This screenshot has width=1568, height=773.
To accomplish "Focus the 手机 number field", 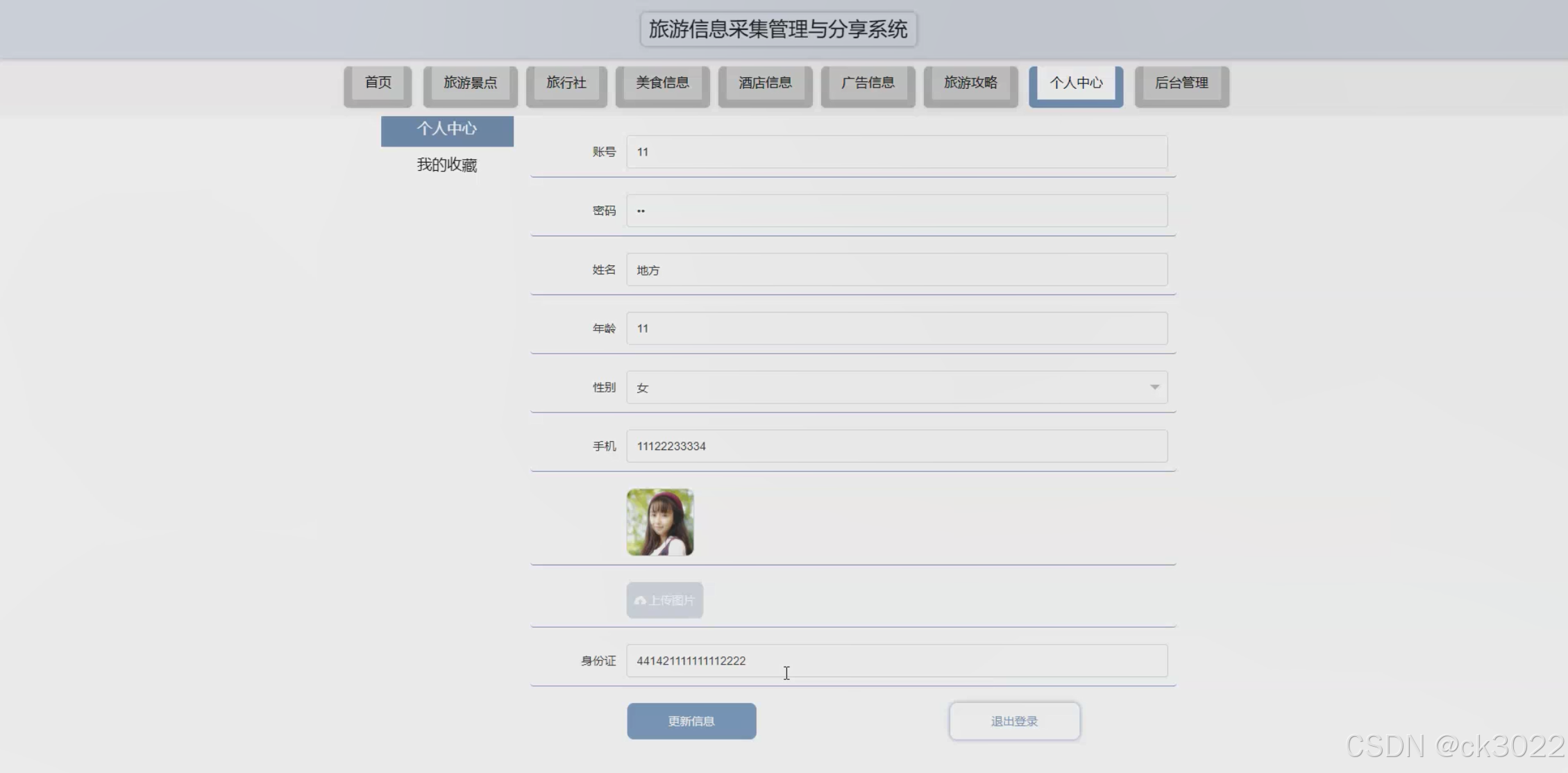I will click(896, 447).
